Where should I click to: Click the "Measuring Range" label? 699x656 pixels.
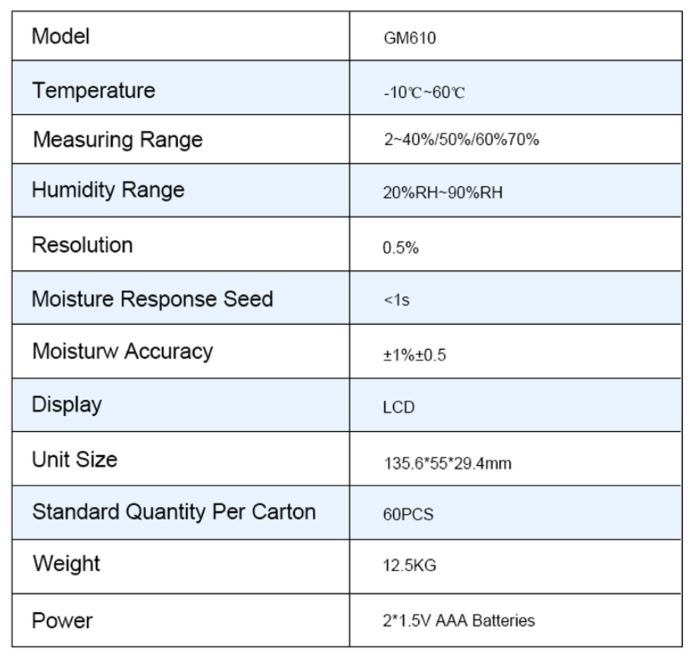tap(118, 140)
